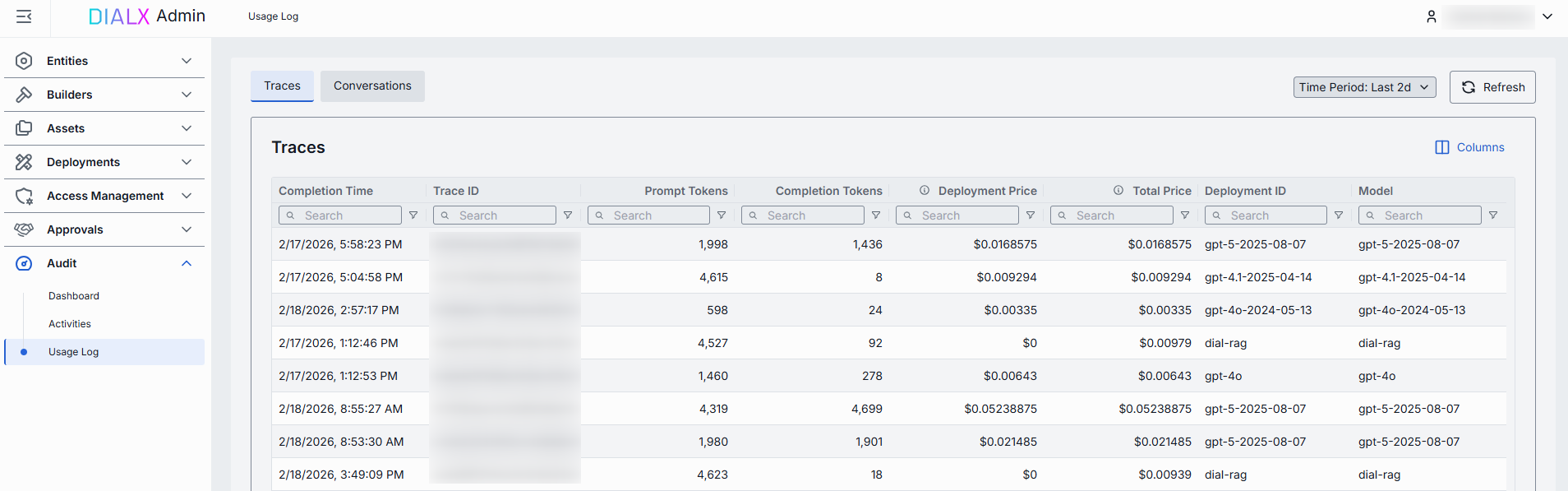Open the Columns chooser
The image size is (1568, 491).
[x=1469, y=147]
